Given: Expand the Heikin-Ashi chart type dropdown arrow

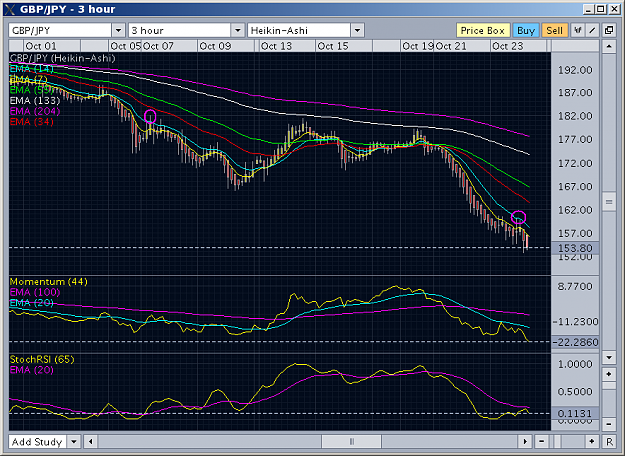Looking at the screenshot, I should pos(358,30).
